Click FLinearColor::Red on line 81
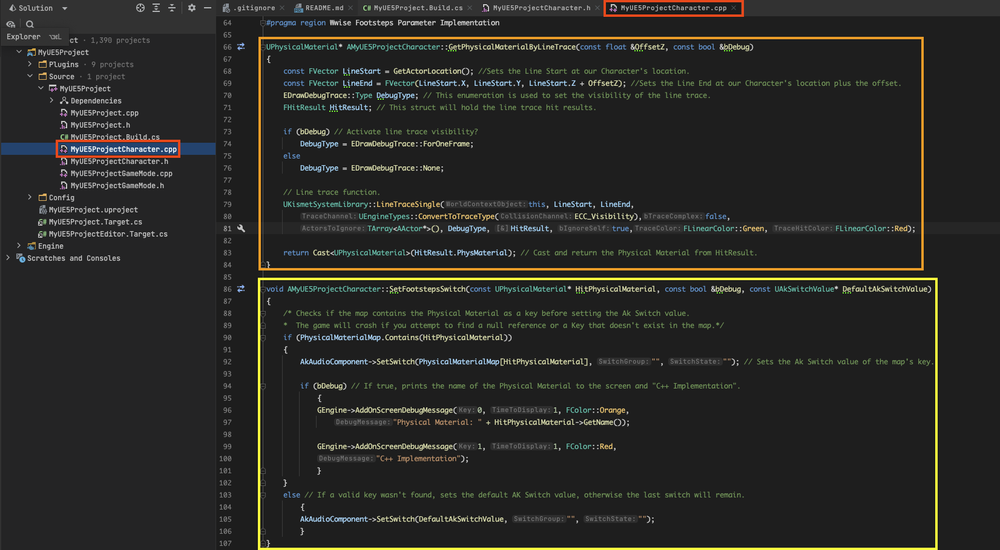The image size is (1000, 550). [x=871, y=228]
